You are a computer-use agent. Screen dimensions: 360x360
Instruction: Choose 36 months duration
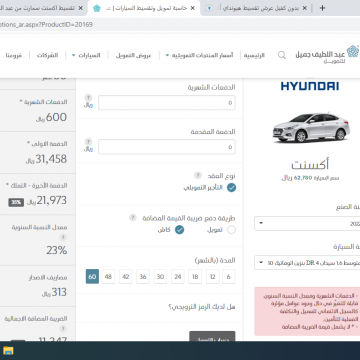point(143,277)
